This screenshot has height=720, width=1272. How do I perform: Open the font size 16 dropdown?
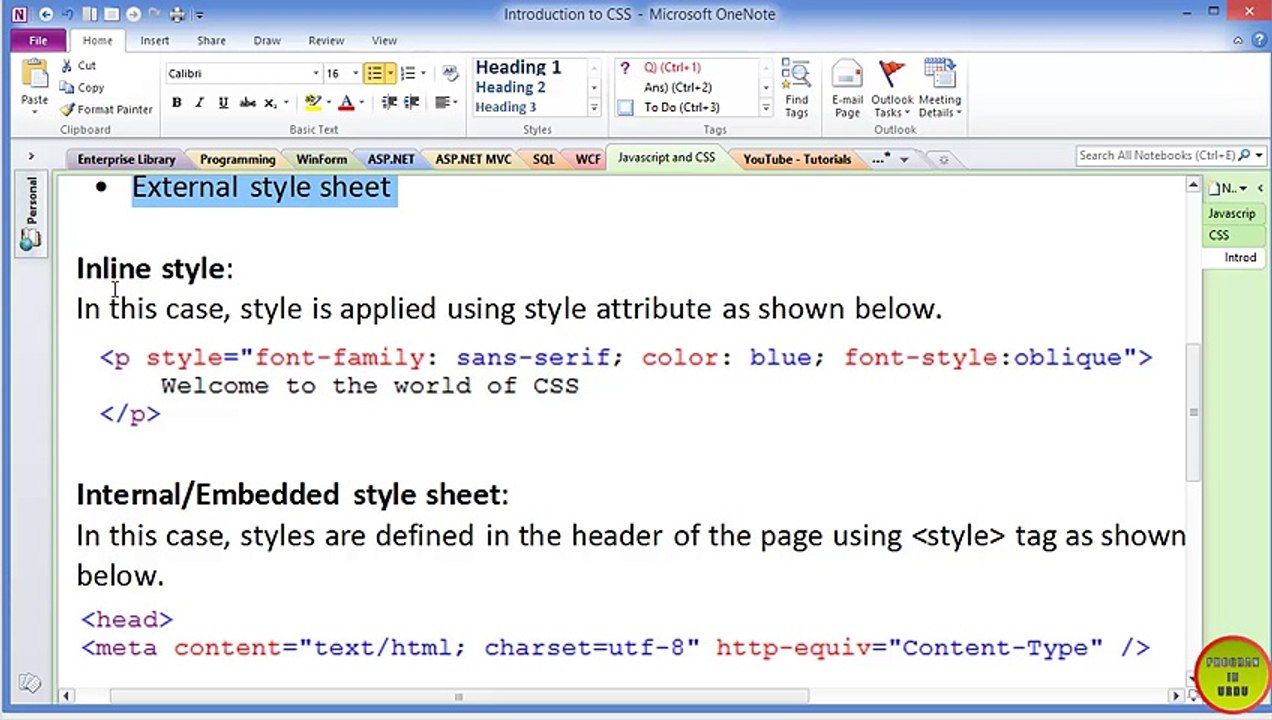coord(355,73)
